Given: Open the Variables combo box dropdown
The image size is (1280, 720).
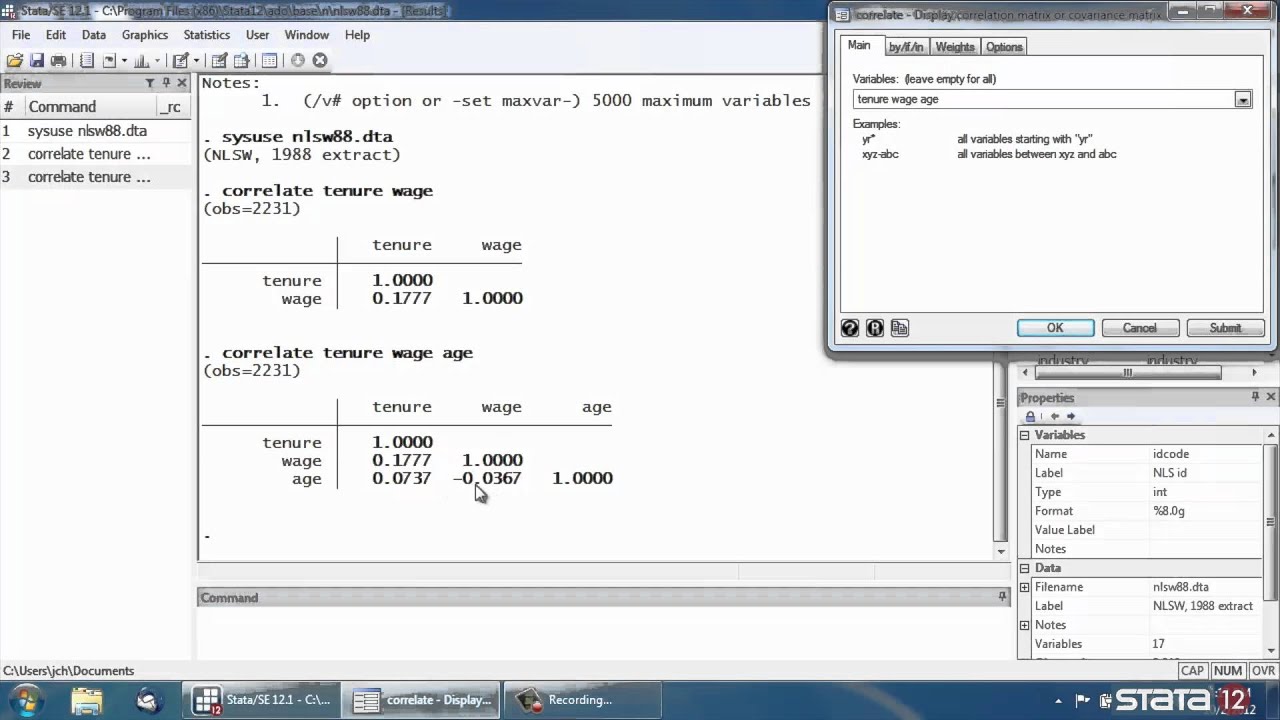Looking at the screenshot, I should [x=1243, y=99].
